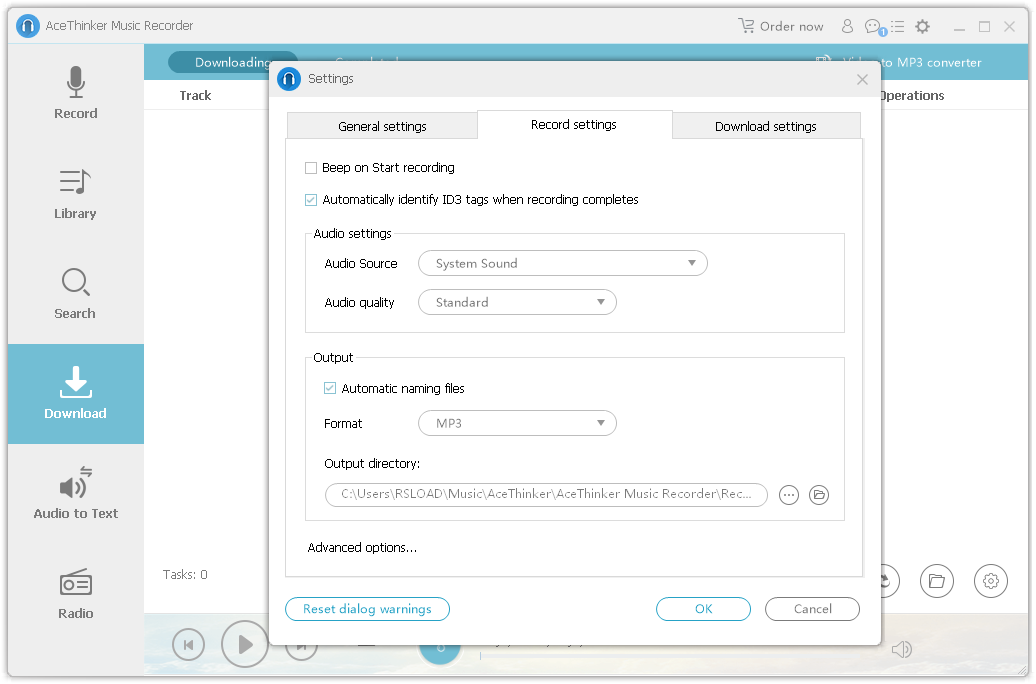The height and width of the screenshot is (684, 1036).
Task: Open the Record section in sidebar
Action: 75,93
